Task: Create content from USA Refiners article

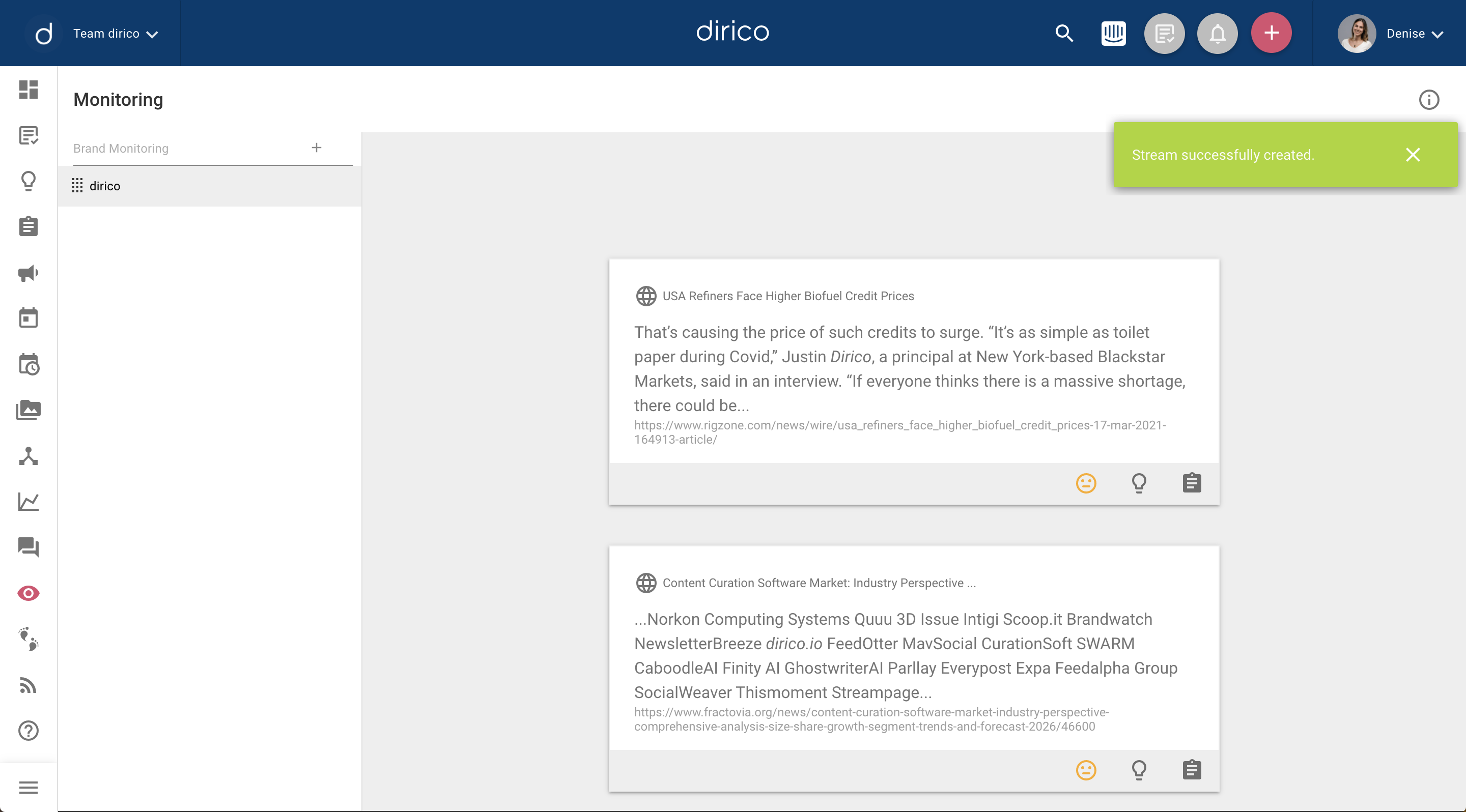Action: tap(1192, 483)
